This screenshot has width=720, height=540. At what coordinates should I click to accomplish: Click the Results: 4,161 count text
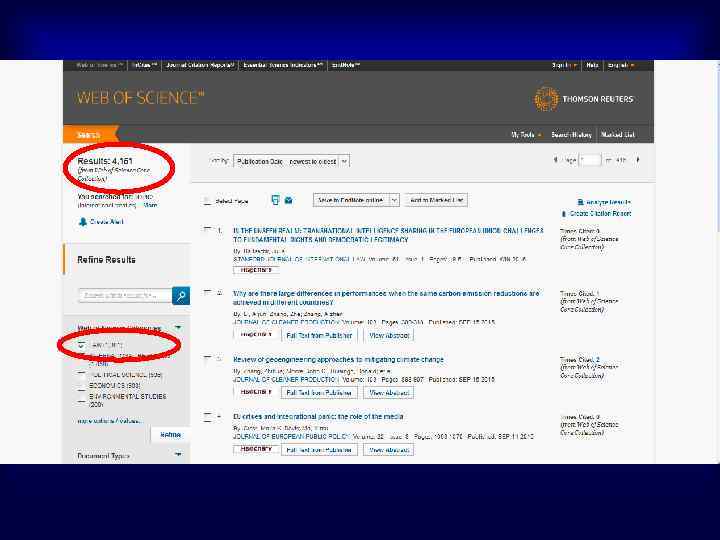105,161
